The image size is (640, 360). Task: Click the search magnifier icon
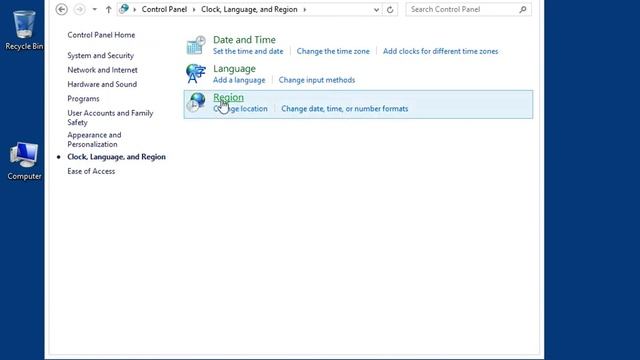[x=523, y=9]
